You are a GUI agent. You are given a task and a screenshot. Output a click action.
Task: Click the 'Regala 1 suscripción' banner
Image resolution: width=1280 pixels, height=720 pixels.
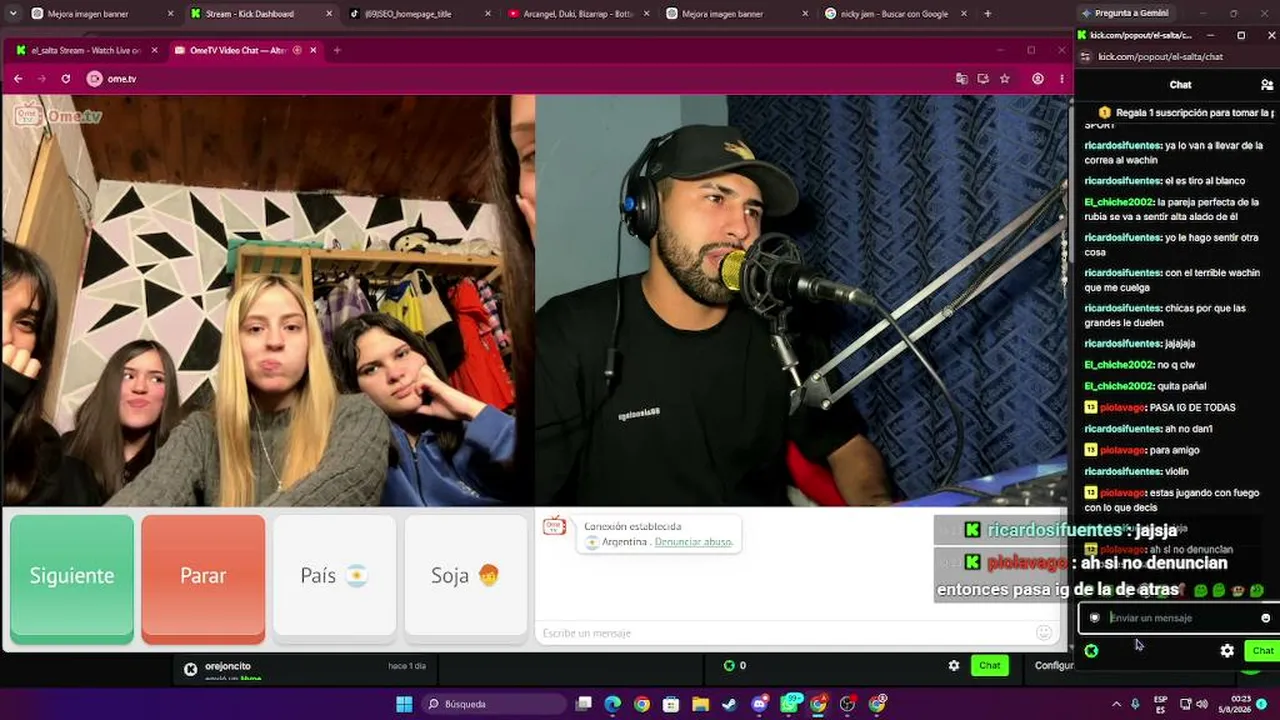1186,113
